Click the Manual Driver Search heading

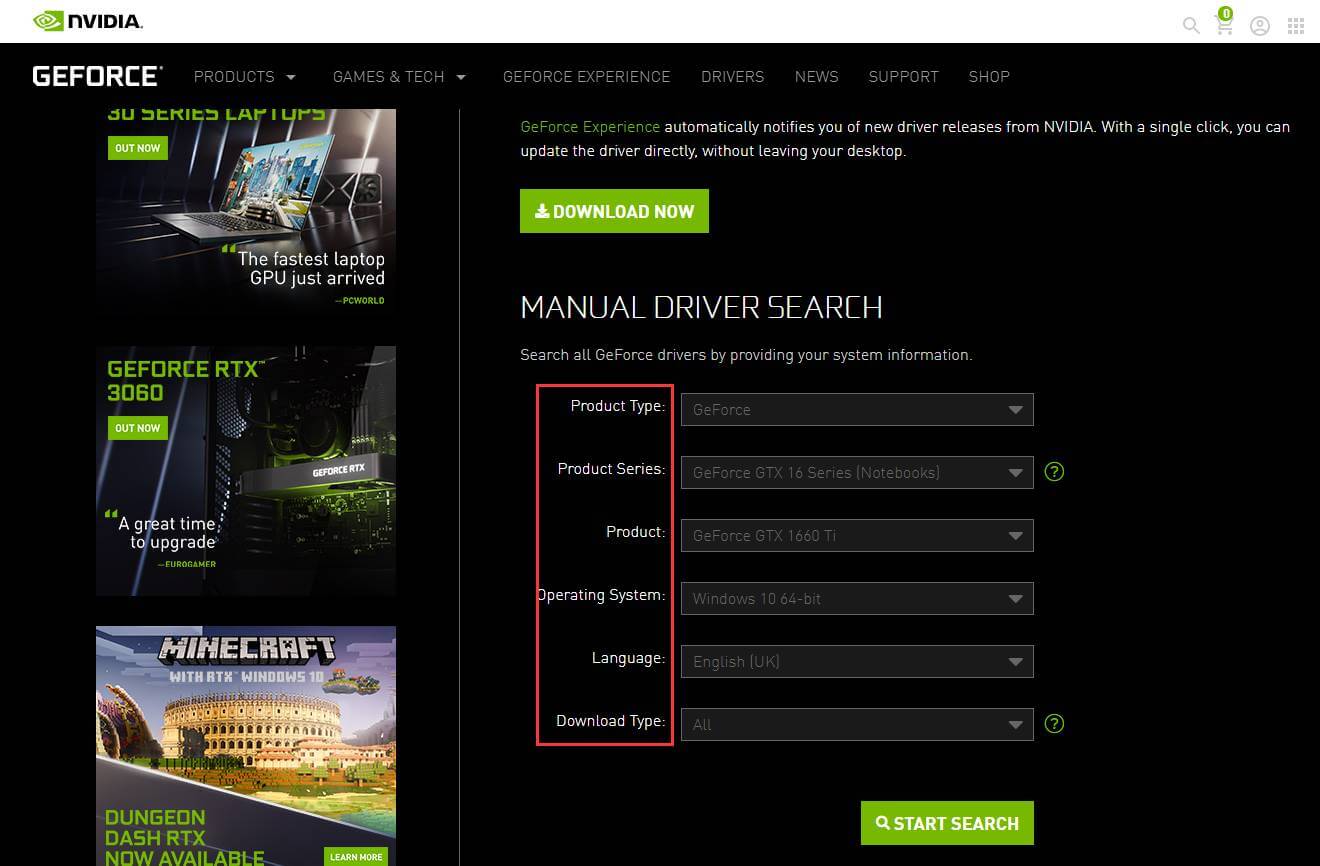coord(701,307)
